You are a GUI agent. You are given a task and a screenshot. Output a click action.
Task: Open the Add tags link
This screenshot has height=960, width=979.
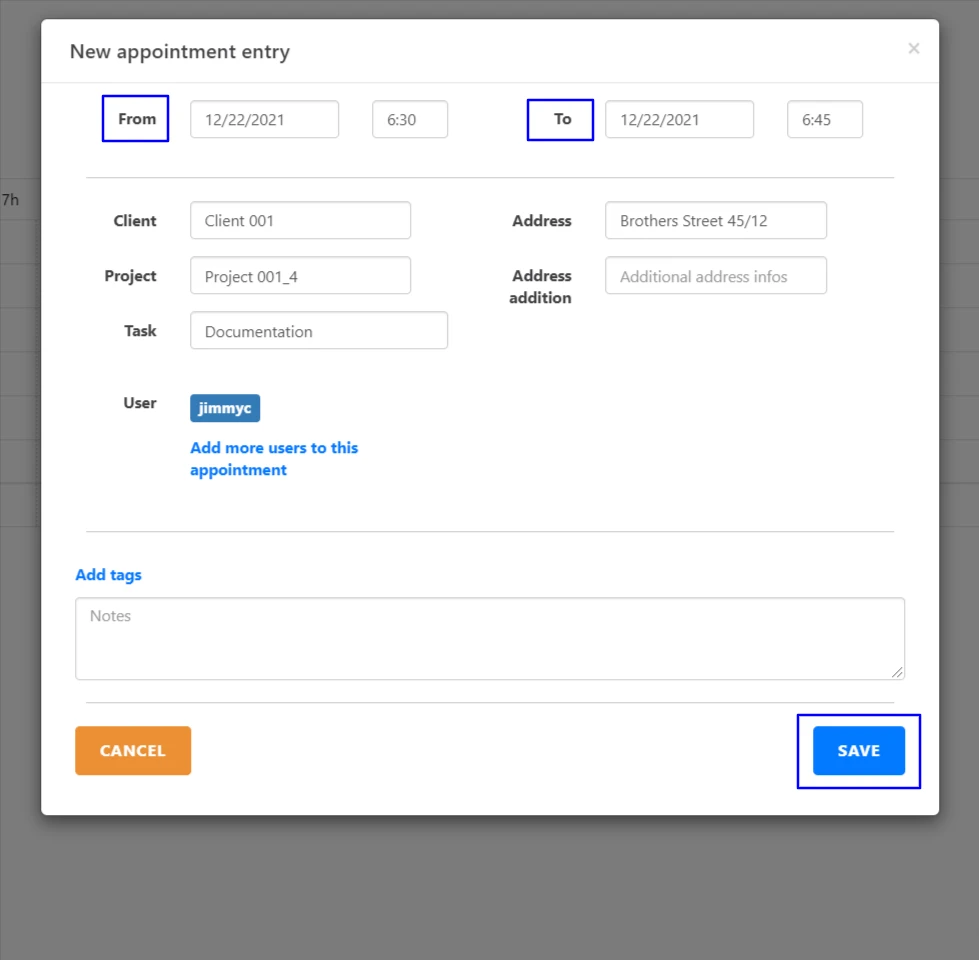pos(107,574)
